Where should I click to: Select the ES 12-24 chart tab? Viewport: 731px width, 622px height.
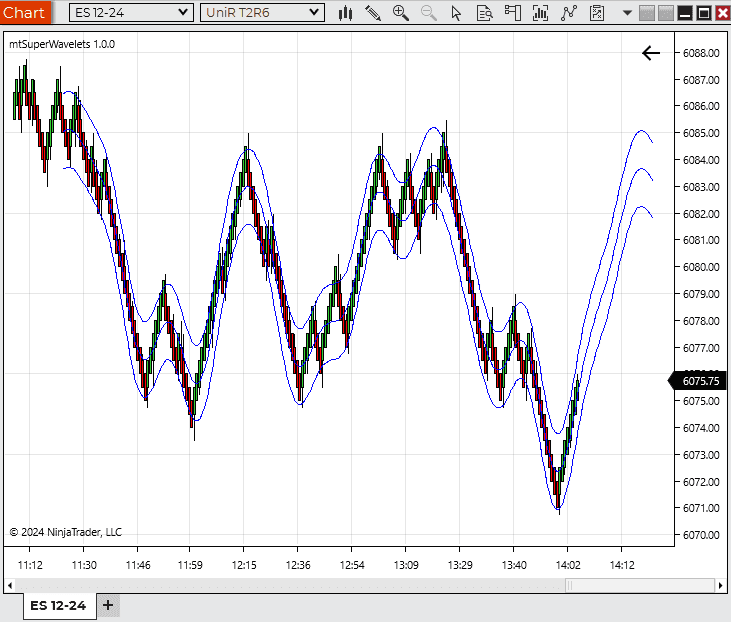pyautogui.click(x=59, y=606)
